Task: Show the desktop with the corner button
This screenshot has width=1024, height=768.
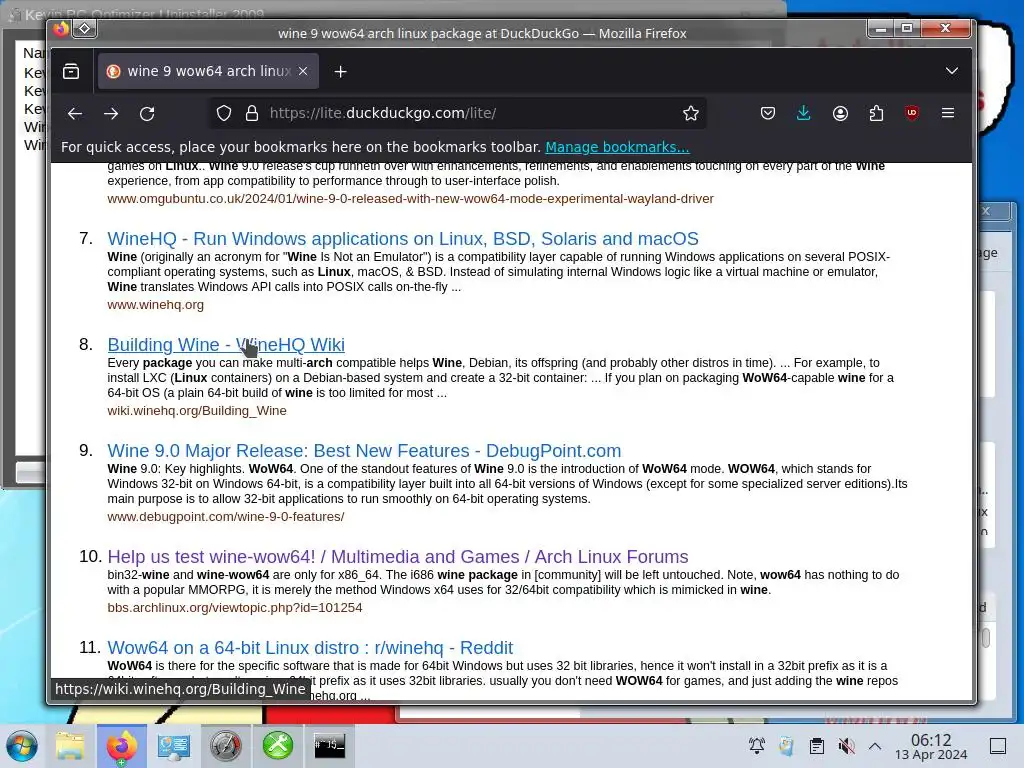Action: point(998,746)
